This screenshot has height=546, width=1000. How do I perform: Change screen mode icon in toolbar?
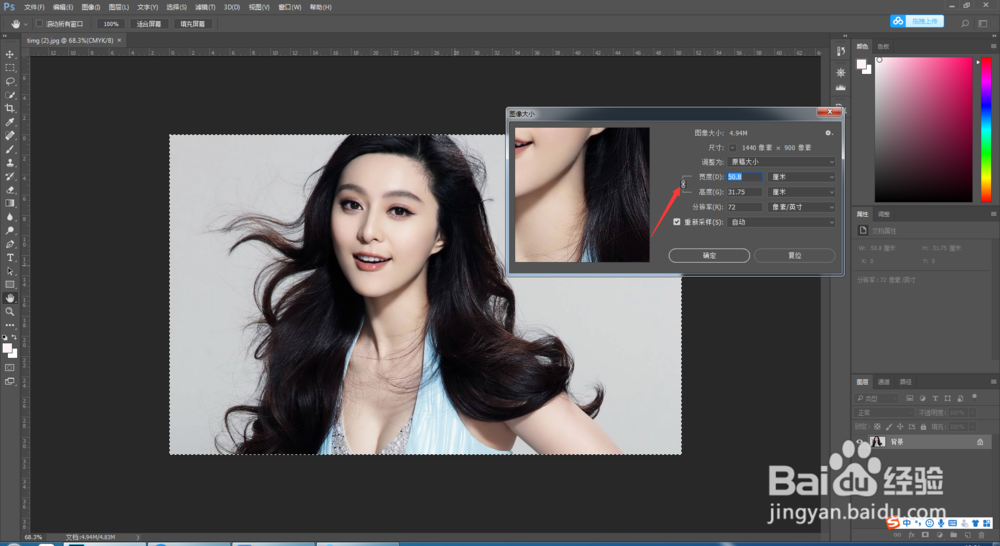pos(10,381)
